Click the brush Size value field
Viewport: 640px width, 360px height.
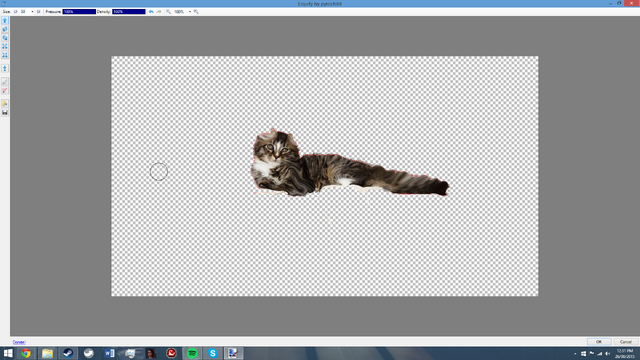[x=25, y=12]
